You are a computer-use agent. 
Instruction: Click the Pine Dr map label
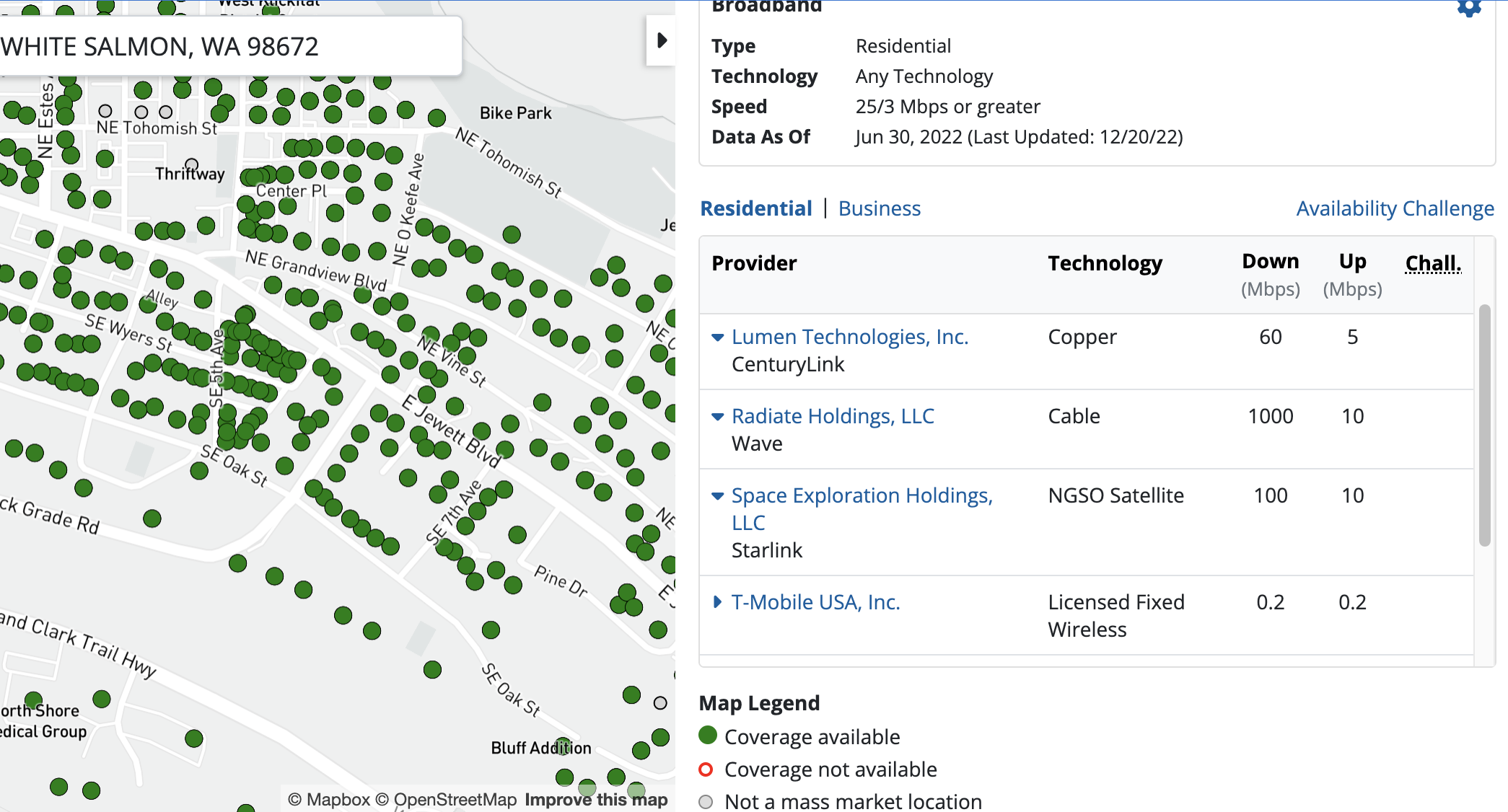point(561,581)
